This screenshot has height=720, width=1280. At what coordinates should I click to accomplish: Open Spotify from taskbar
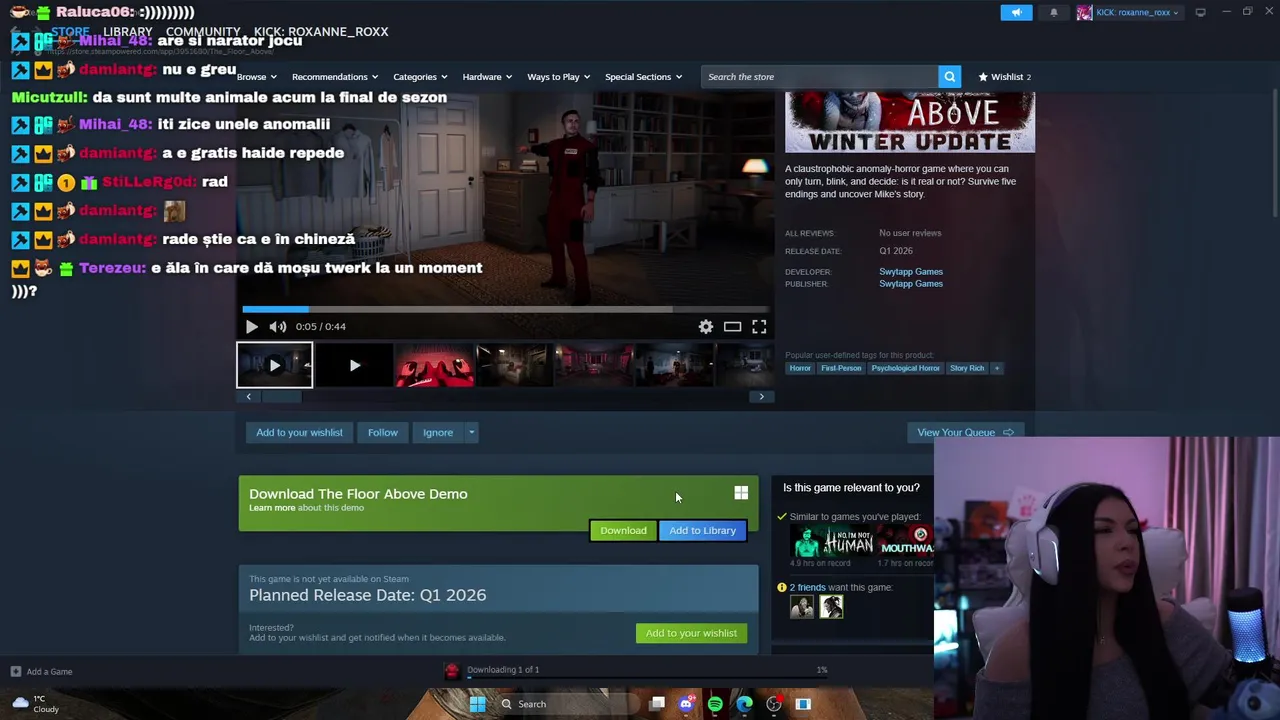point(715,704)
